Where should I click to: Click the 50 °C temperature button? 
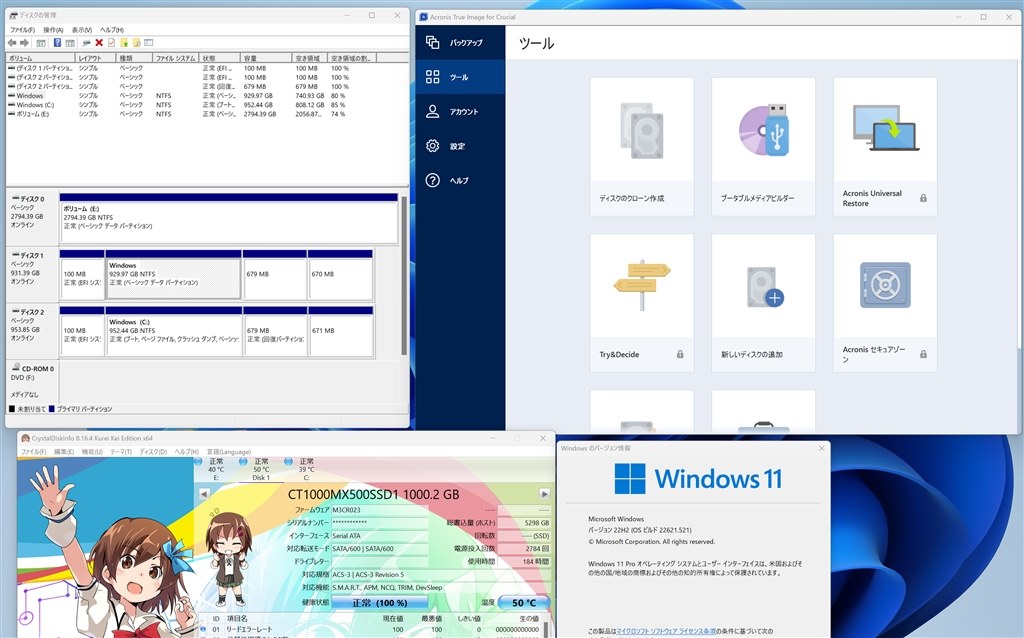click(524, 603)
